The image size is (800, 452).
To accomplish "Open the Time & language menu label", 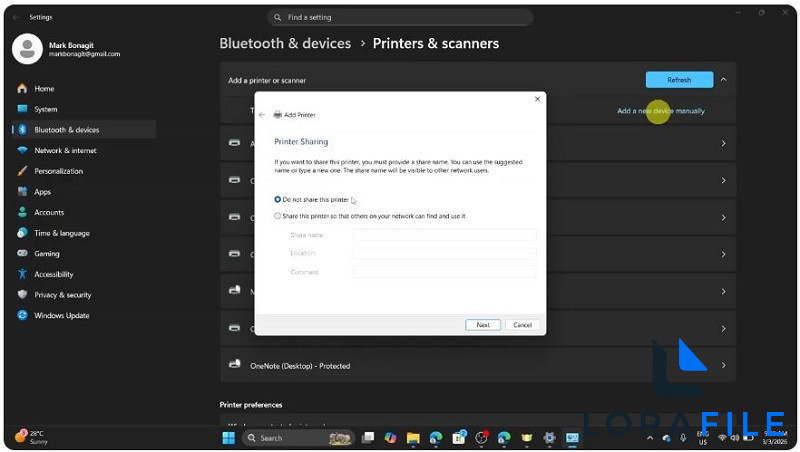I will click(x=62, y=233).
